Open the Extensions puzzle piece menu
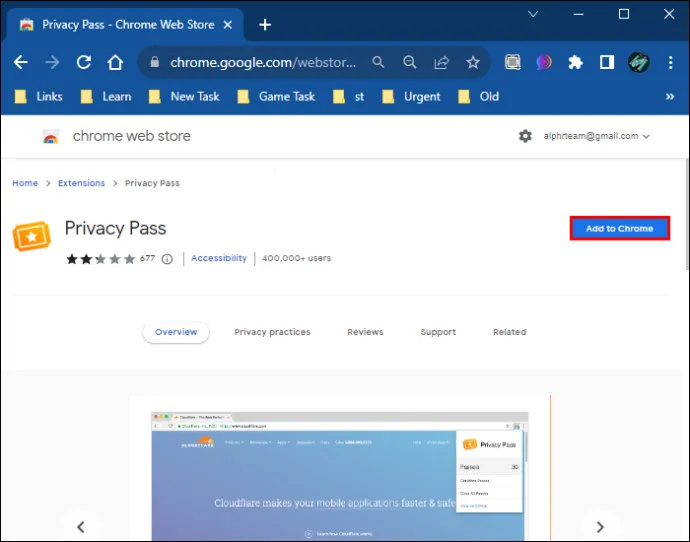 coord(575,62)
